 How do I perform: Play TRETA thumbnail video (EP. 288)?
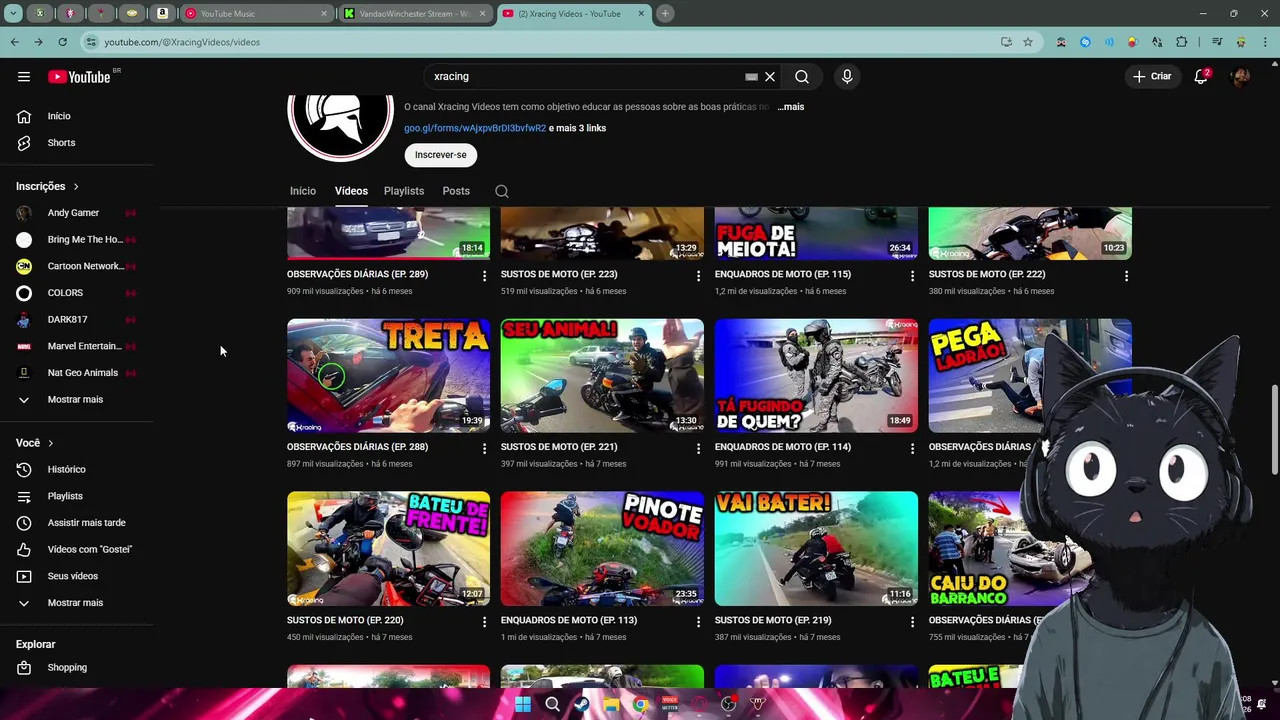(x=388, y=376)
